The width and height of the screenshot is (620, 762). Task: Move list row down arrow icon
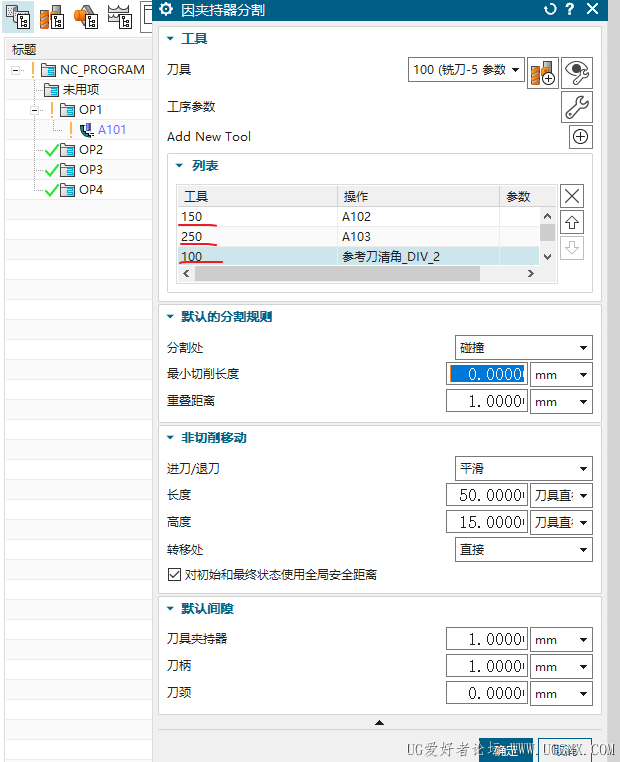572,248
